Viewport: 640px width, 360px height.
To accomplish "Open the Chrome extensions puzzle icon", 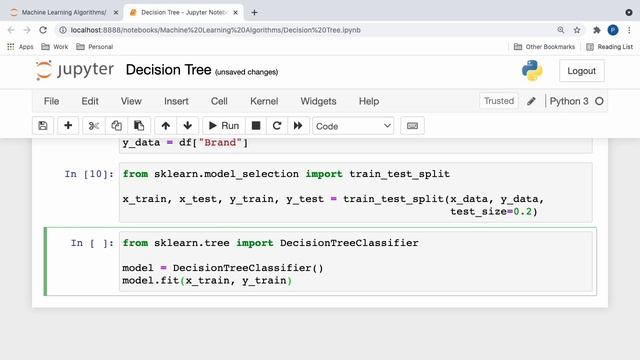I will [597, 30].
